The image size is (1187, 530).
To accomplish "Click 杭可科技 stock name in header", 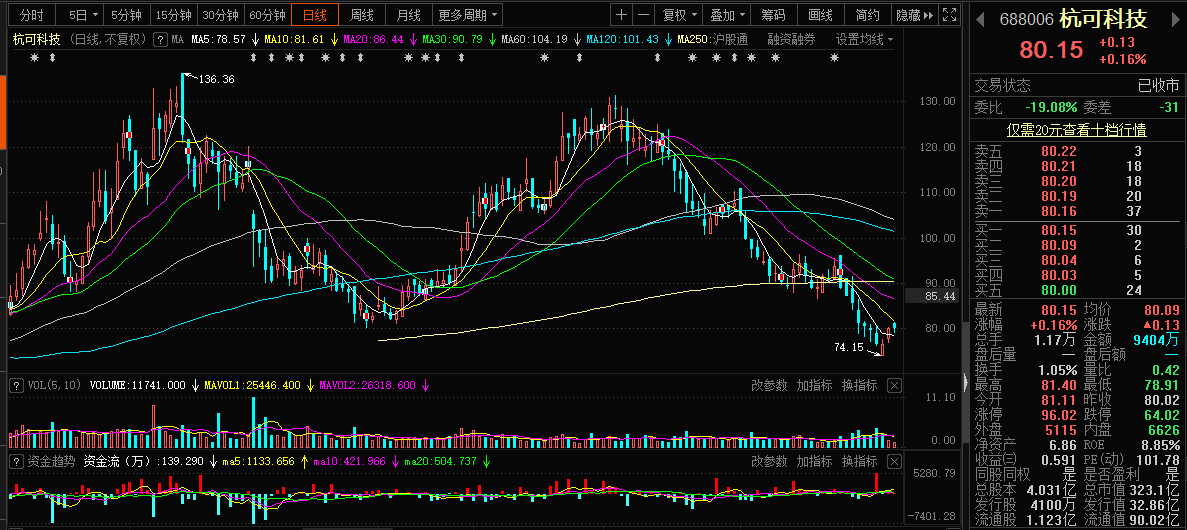I will pos(1103,19).
